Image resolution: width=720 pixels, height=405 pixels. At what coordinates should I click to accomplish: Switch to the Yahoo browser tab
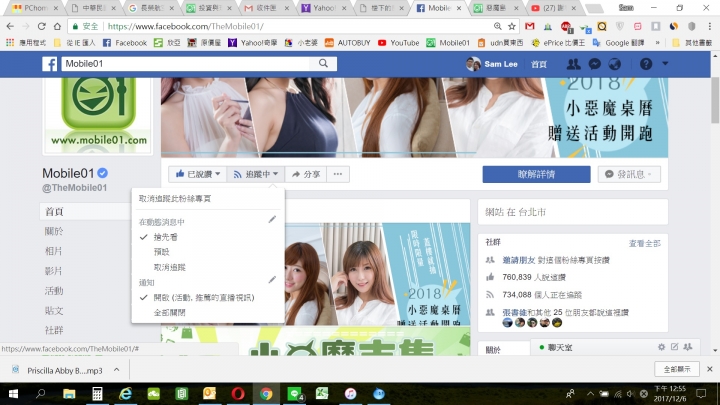point(326,8)
